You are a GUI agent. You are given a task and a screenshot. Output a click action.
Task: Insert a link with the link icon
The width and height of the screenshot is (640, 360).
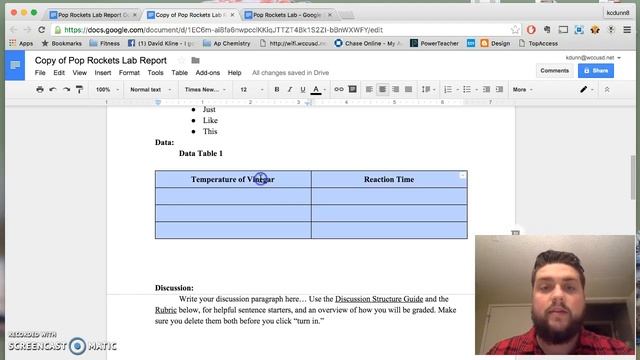(x=339, y=89)
